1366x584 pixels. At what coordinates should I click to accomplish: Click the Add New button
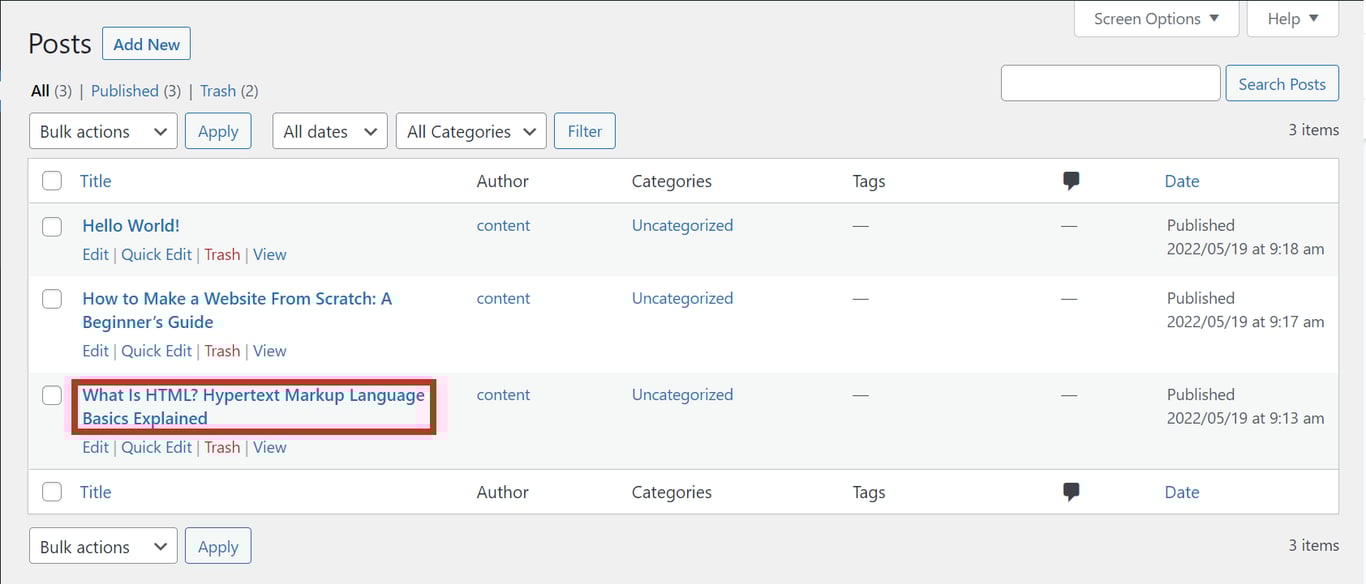(146, 43)
